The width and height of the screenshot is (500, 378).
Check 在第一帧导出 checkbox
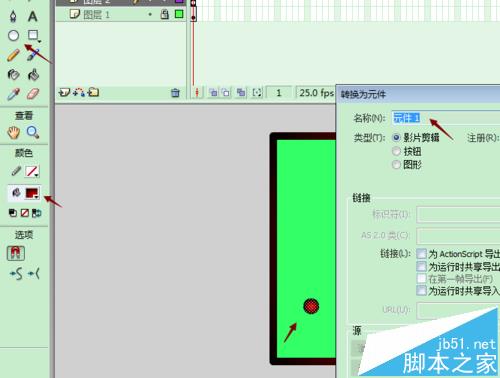pyautogui.click(x=422, y=278)
